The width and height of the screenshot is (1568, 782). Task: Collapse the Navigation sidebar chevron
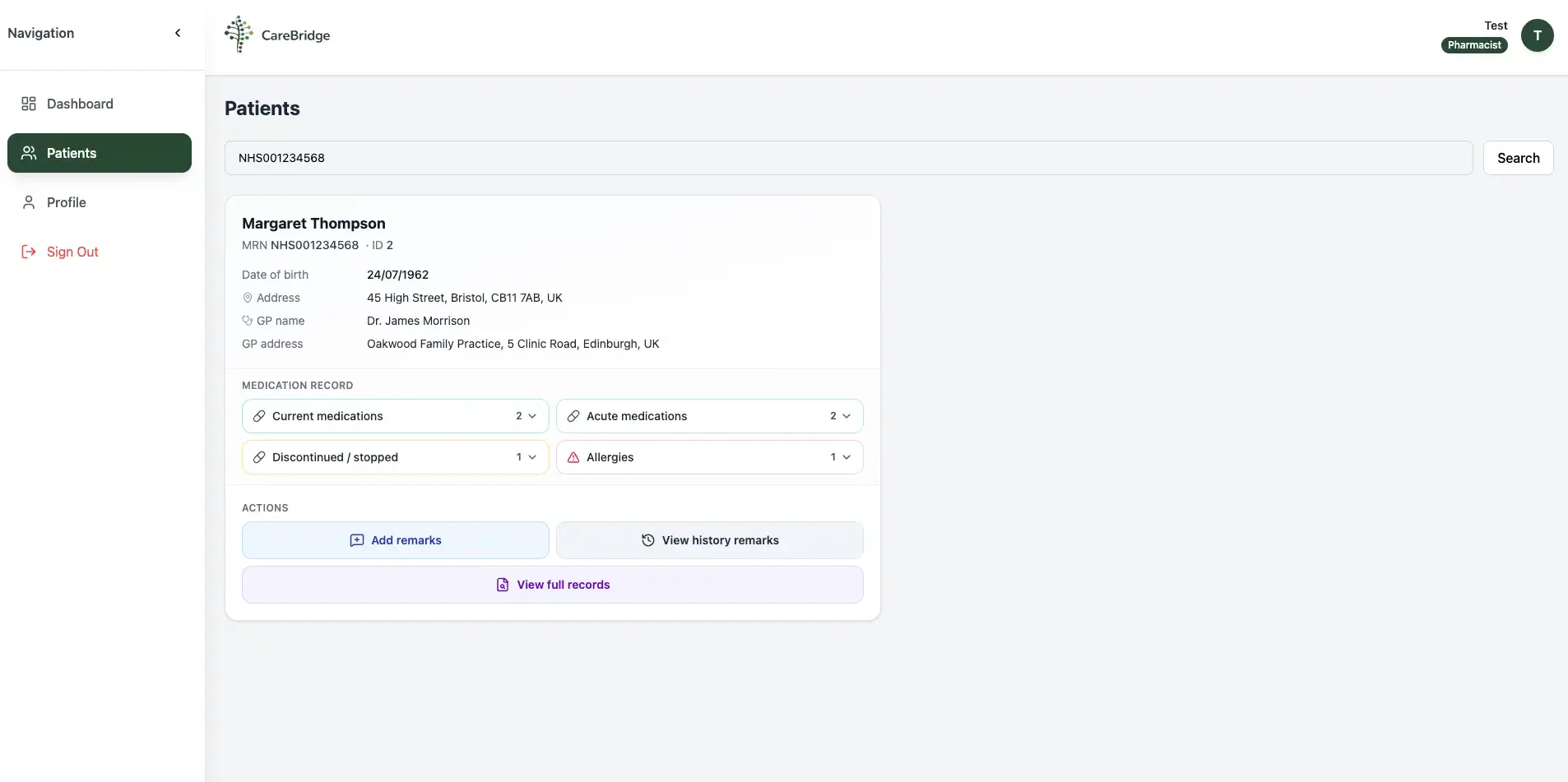[178, 33]
